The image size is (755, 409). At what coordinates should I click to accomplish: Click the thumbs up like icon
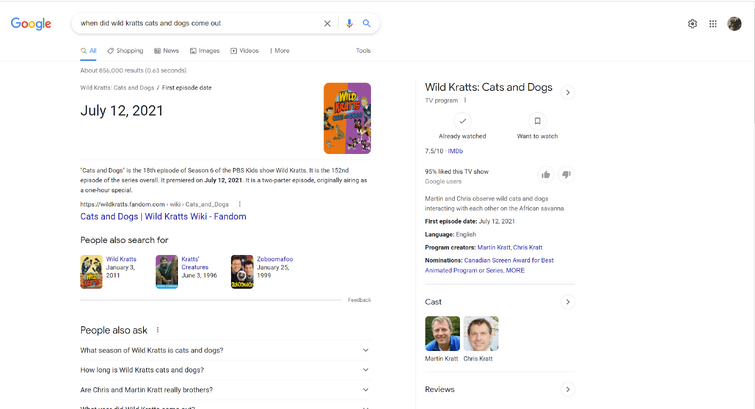546,175
